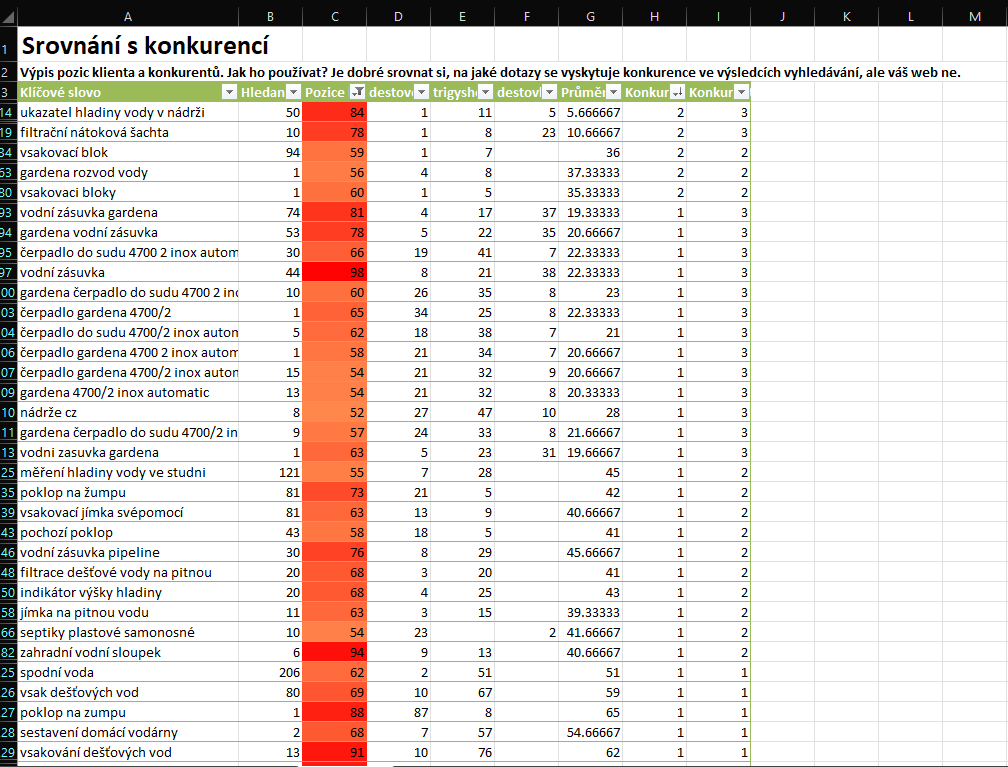This screenshot has width=1008, height=767.
Task: Select cell 'sestavení domácí vodárny'
Action: [x=128, y=732]
